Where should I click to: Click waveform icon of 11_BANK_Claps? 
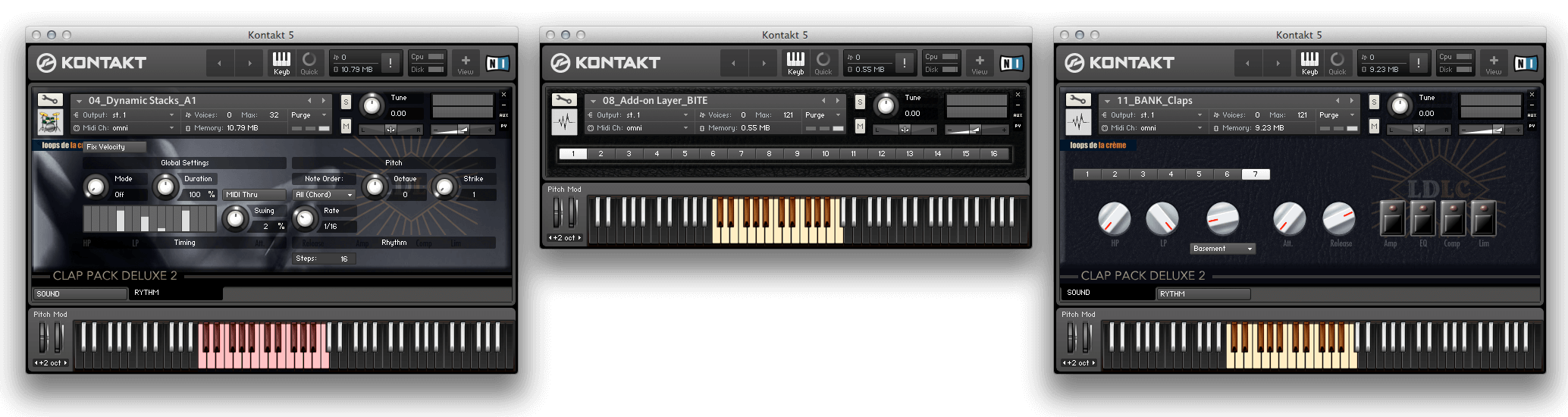coord(1078,122)
